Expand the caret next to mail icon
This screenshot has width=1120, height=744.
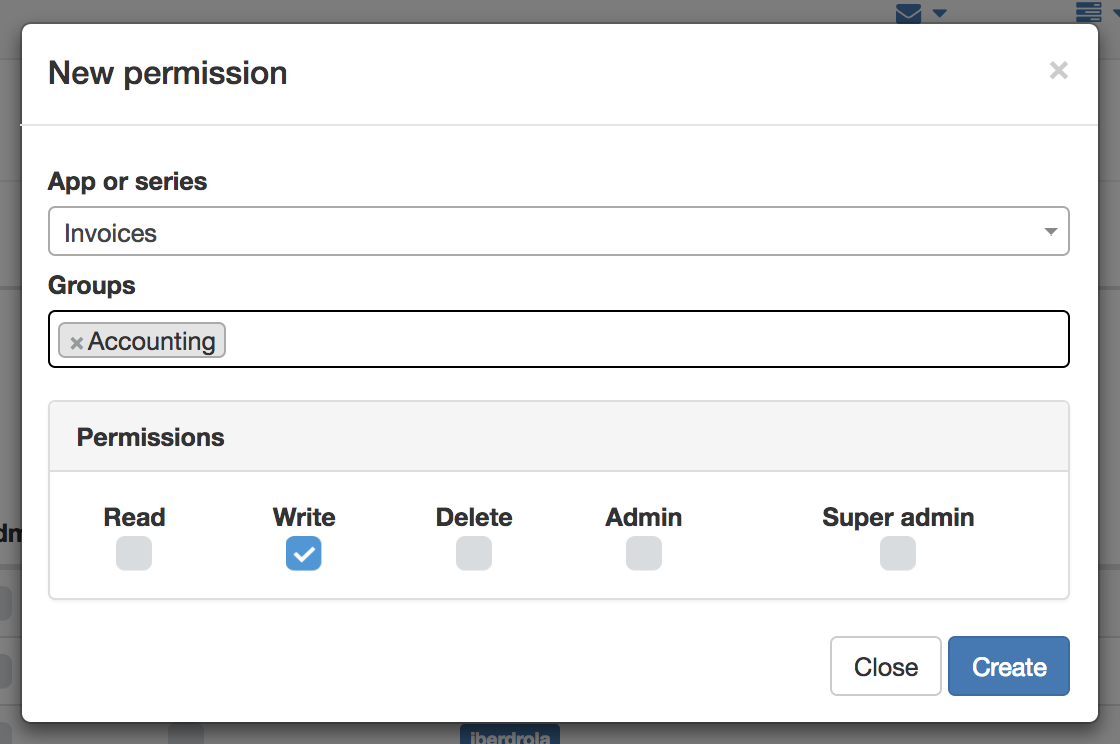(x=939, y=13)
